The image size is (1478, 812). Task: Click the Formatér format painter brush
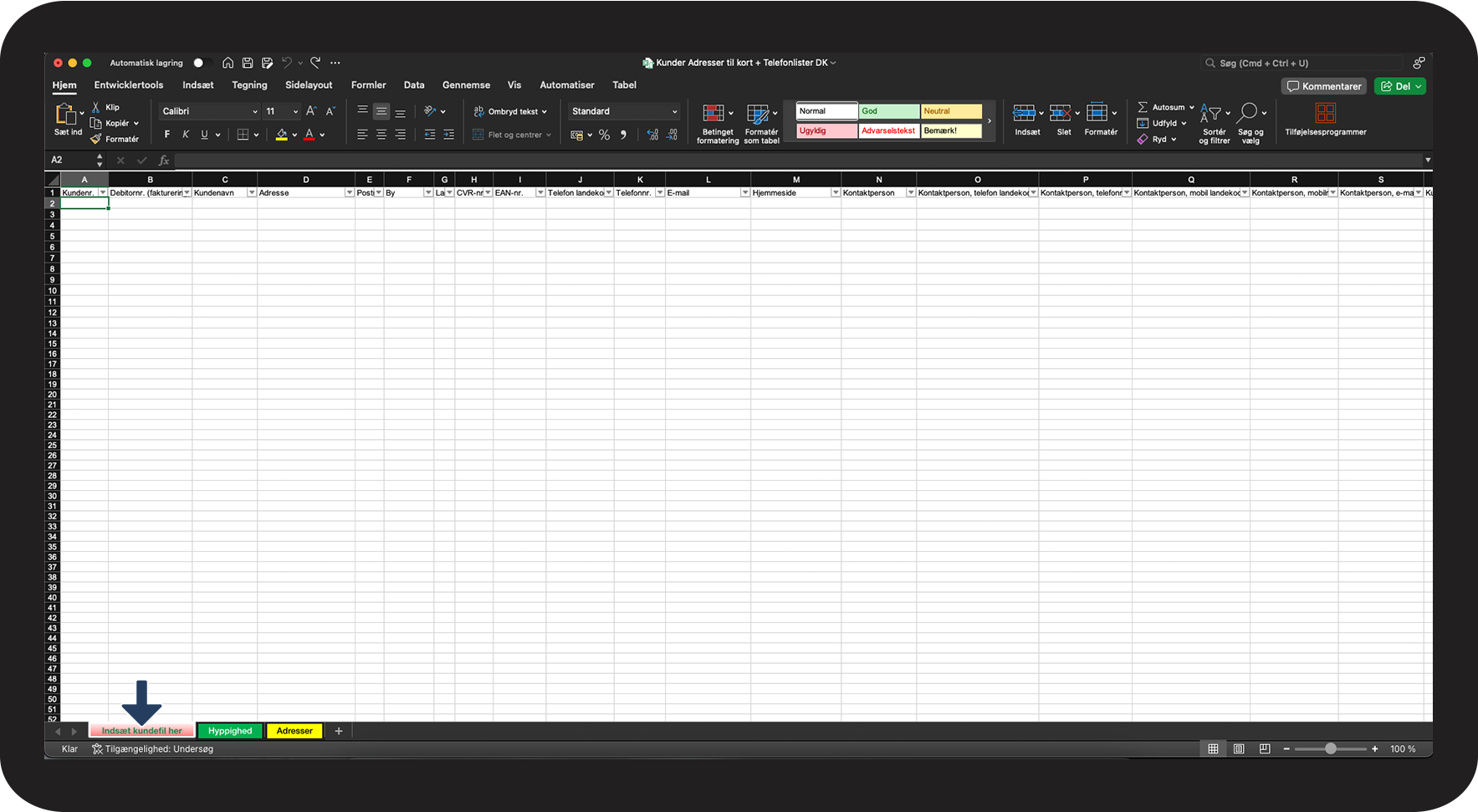click(96, 139)
